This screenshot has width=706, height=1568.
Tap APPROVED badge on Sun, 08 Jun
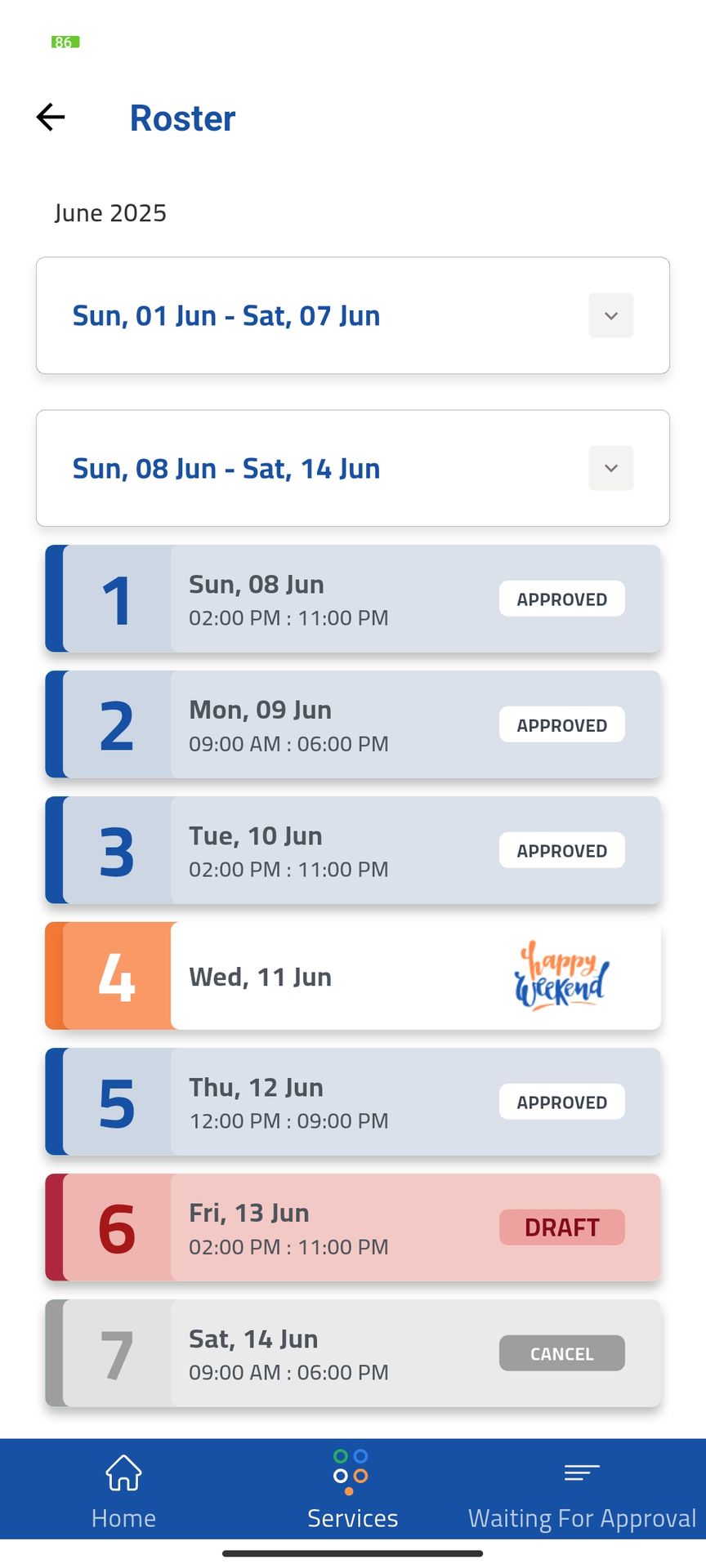561,599
